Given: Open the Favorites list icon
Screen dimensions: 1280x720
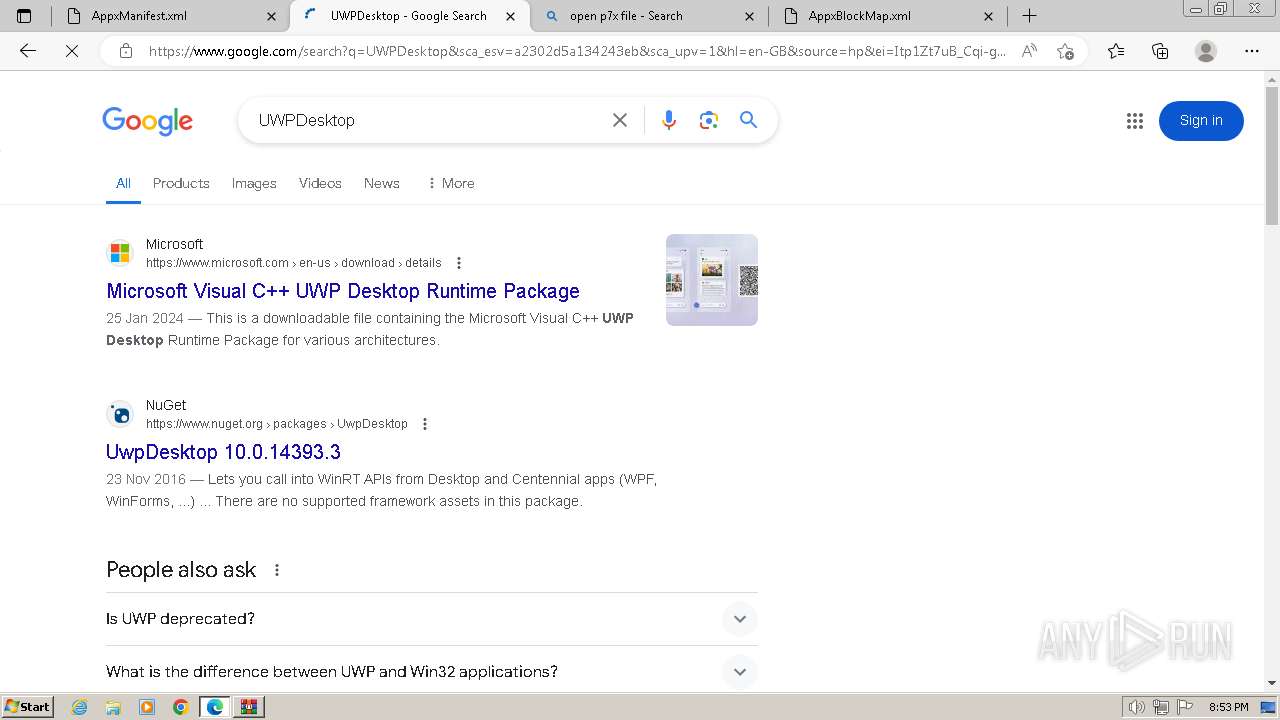Looking at the screenshot, I should tap(1116, 51).
